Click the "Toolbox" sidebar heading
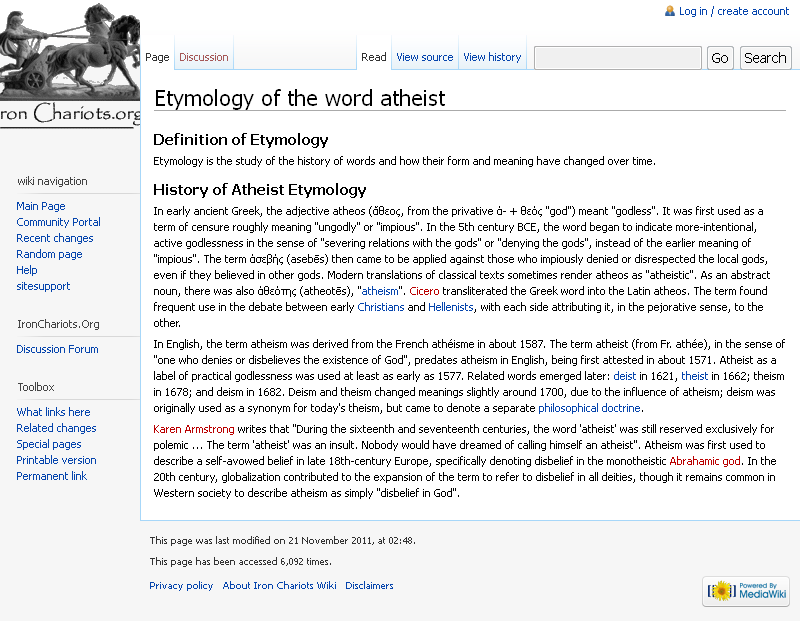The height and width of the screenshot is (621, 800). [36, 387]
